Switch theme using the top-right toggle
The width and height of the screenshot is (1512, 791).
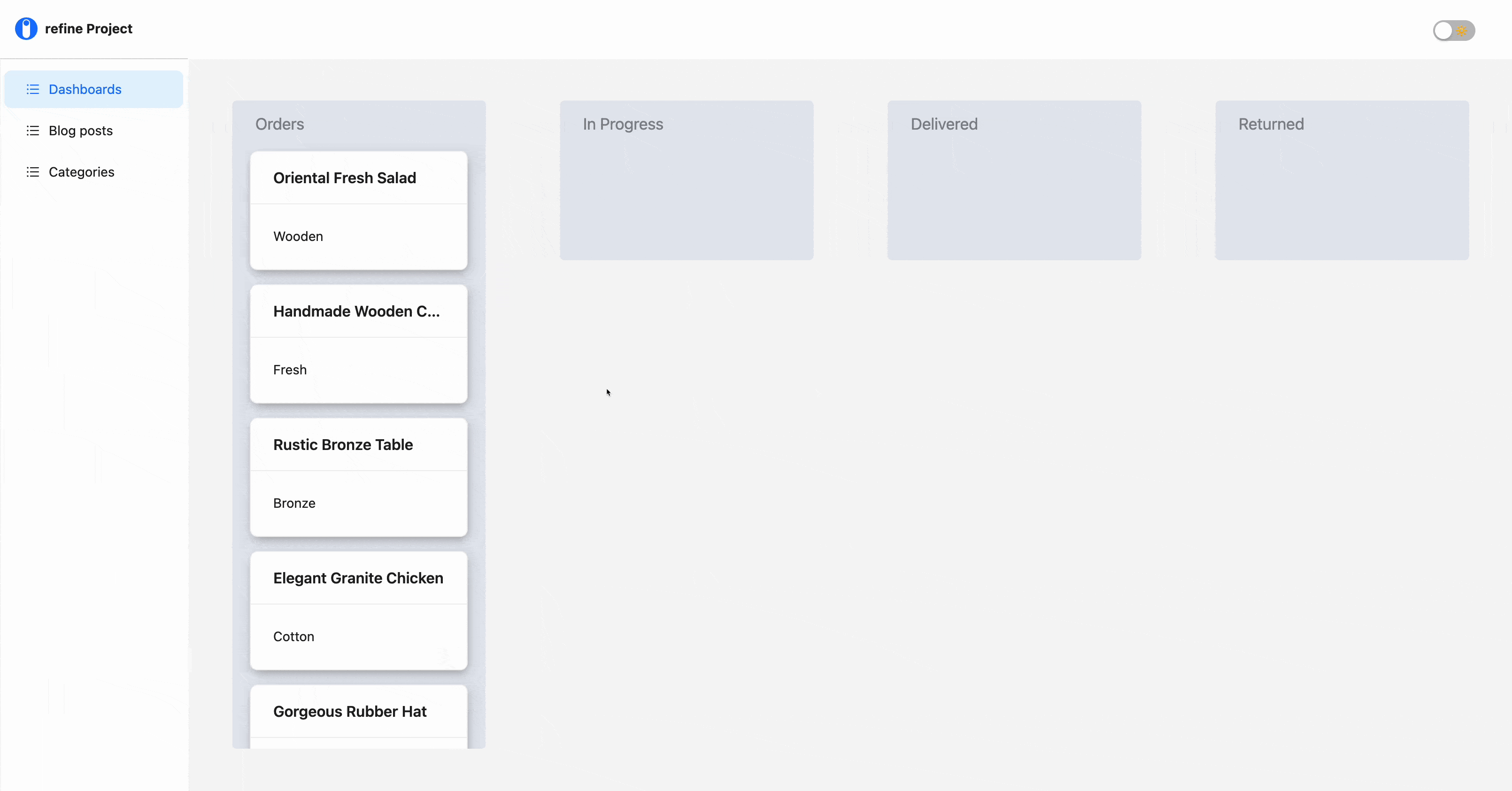click(x=1453, y=31)
